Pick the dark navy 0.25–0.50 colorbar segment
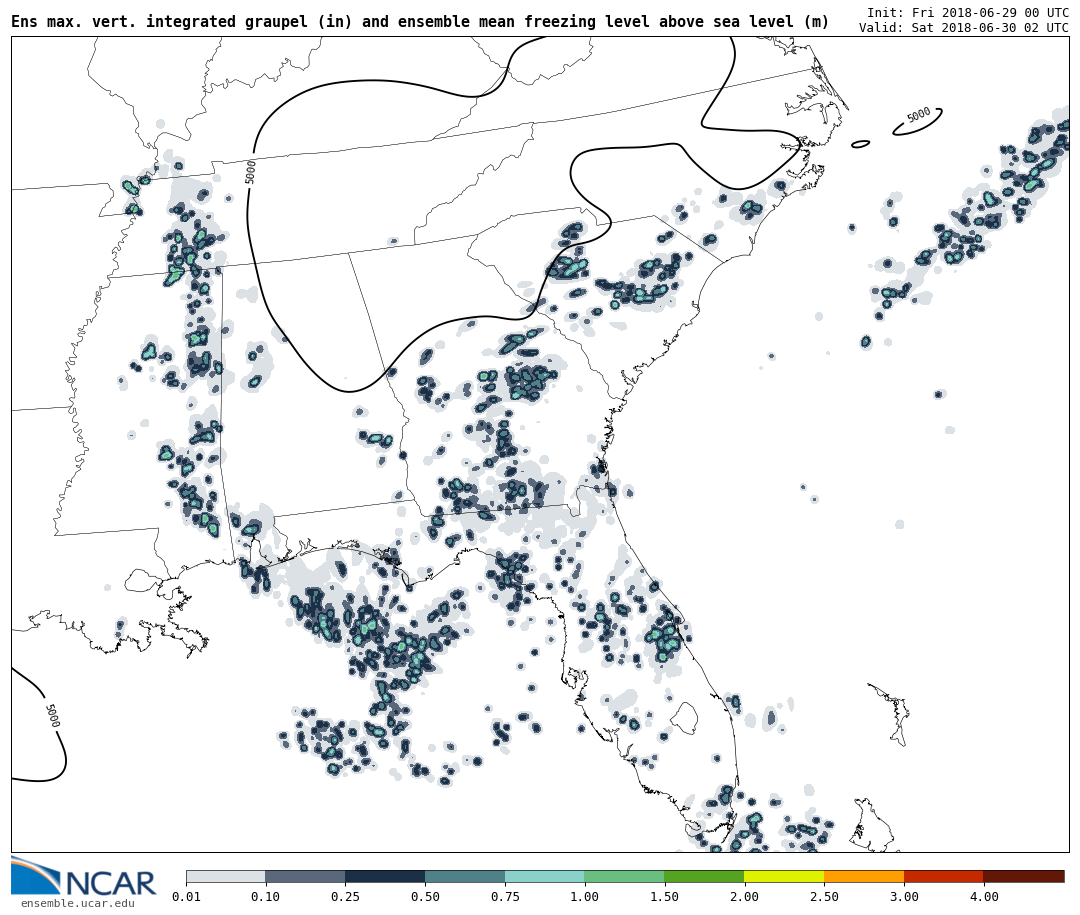 [385, 876]
